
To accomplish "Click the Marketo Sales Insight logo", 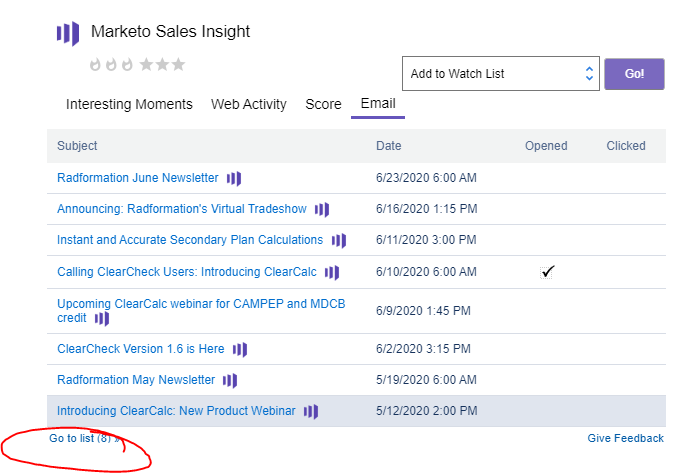I will [68, 33].
